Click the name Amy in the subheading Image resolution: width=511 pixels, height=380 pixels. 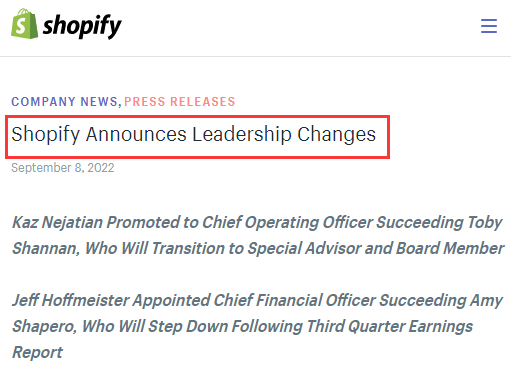click(x=486, y=300)
